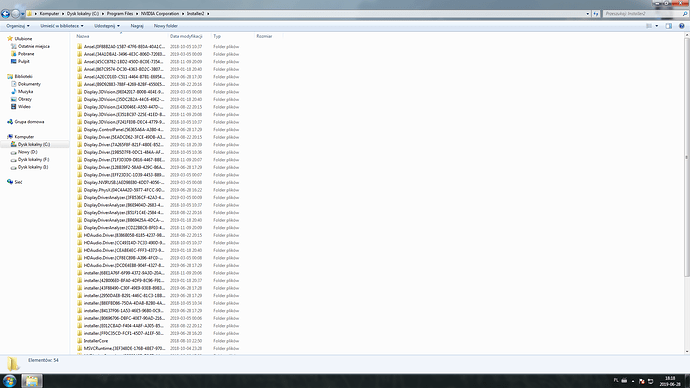Select the InstallerCore folder
The image size is (690, 388).
pyautogui.click(x=95, y=341)
